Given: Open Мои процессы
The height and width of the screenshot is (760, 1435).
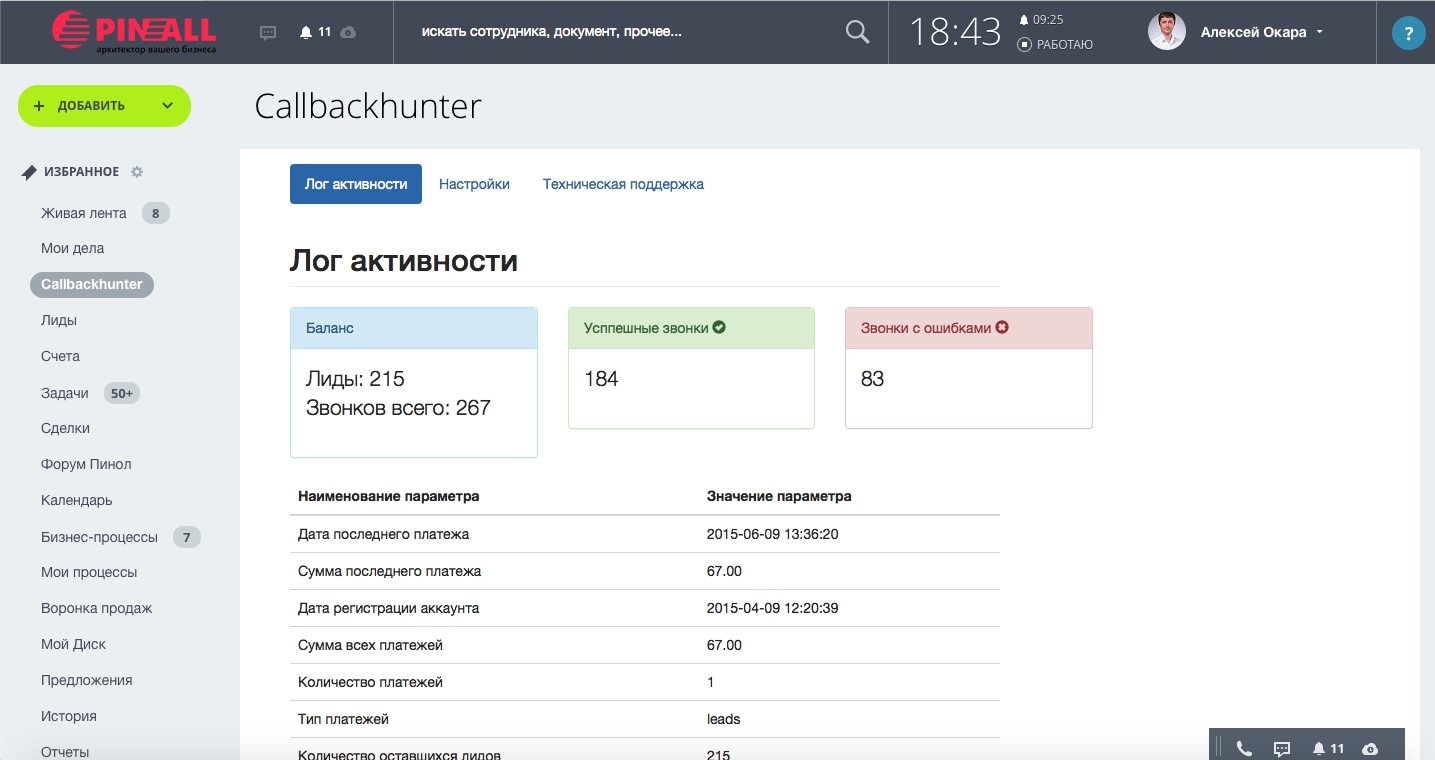Looking at the screenshot, I should coord(89,572).
